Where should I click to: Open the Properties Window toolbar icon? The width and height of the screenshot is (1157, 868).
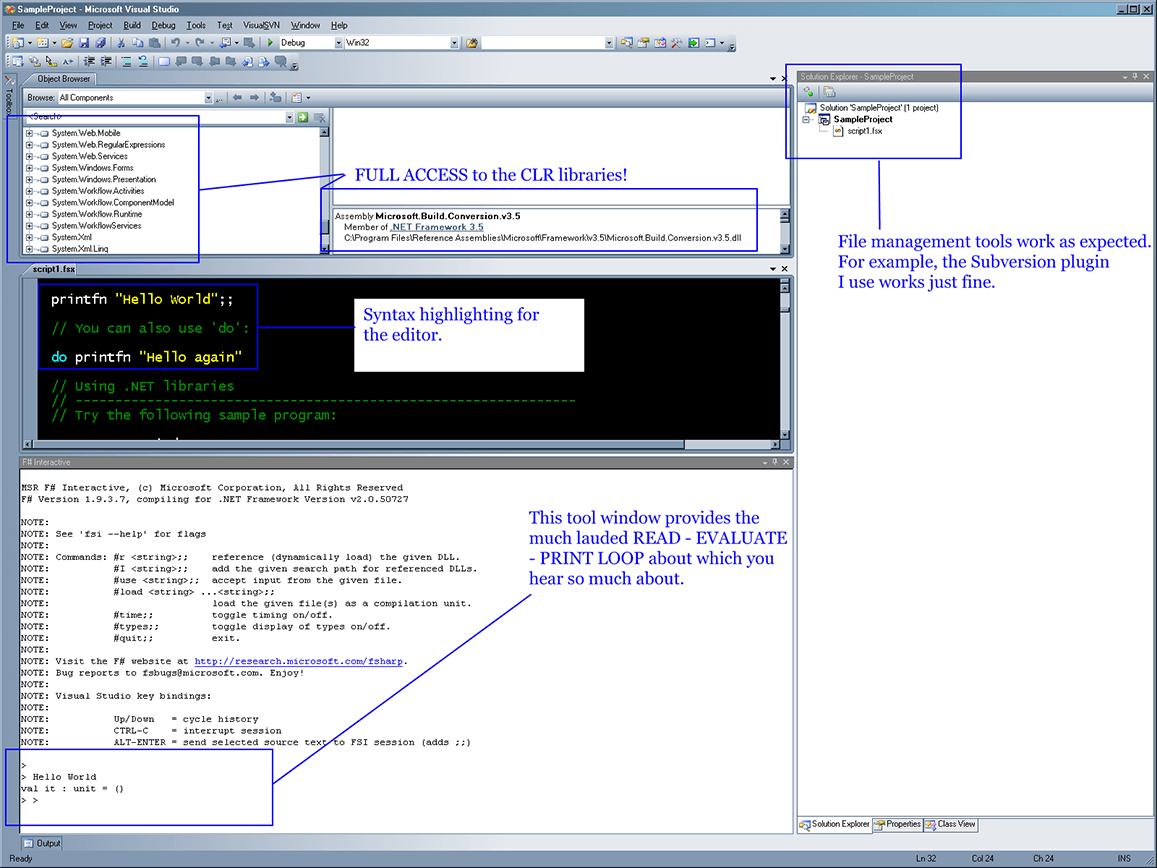643,43
